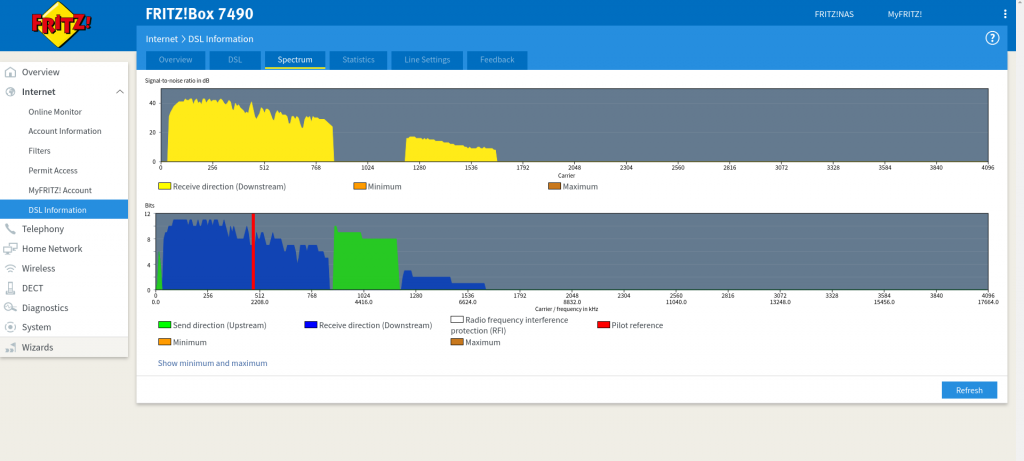Open Account Information
1024x461 pixels.
tap(64, 131)
